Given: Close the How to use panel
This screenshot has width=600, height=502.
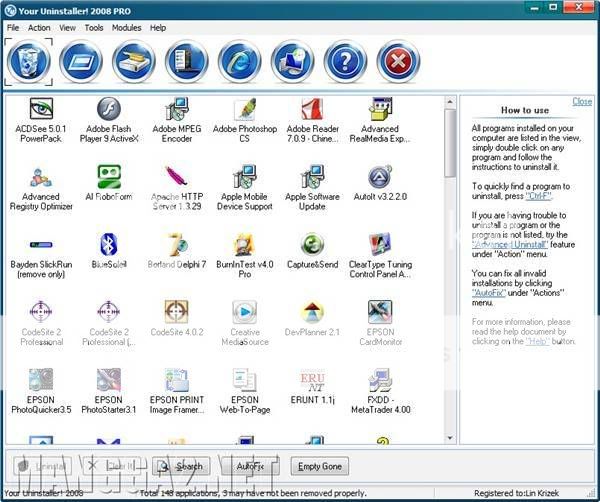Looking at the screenshot, I should coord(582,101).
